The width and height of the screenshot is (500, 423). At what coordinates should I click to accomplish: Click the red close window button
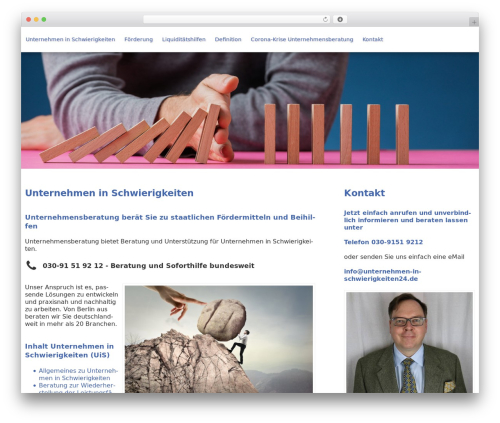click(x=29, y=20)
